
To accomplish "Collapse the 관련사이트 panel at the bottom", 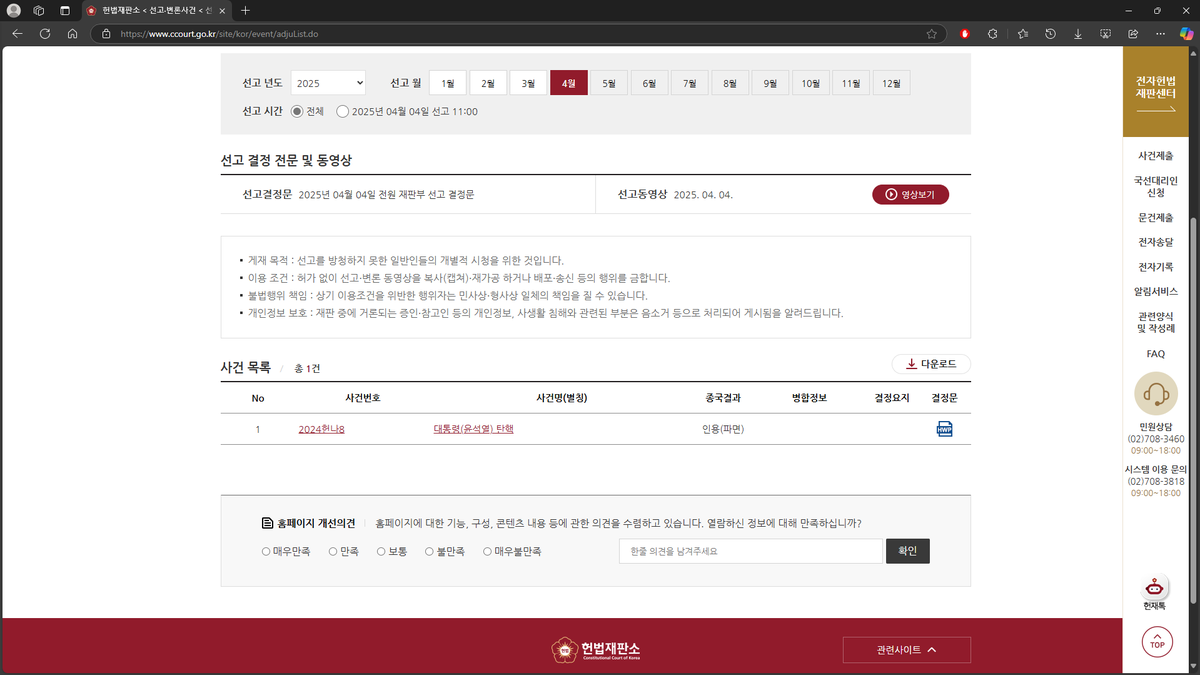I will click(x=906, y=649).
